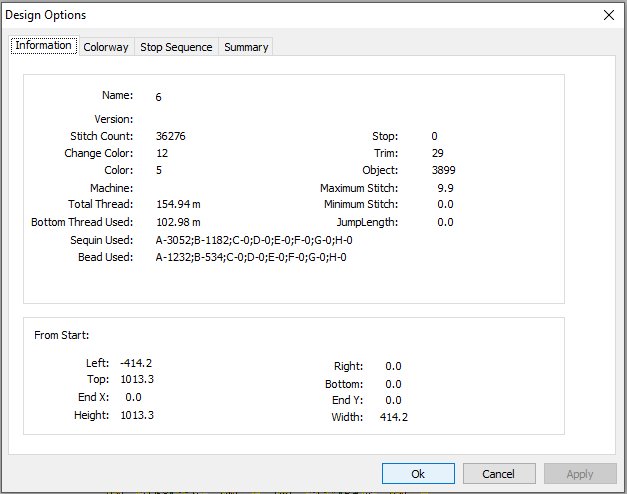Close the Design Options dialog
Viewport: 627px width, 494px height.
pos(609,15)
